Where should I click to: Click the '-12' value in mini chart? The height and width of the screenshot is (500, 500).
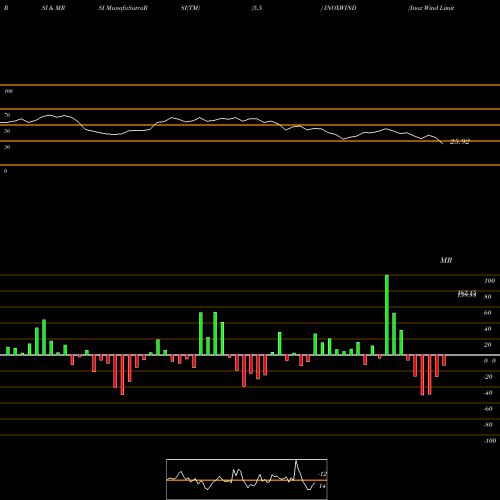coord(322,474)
